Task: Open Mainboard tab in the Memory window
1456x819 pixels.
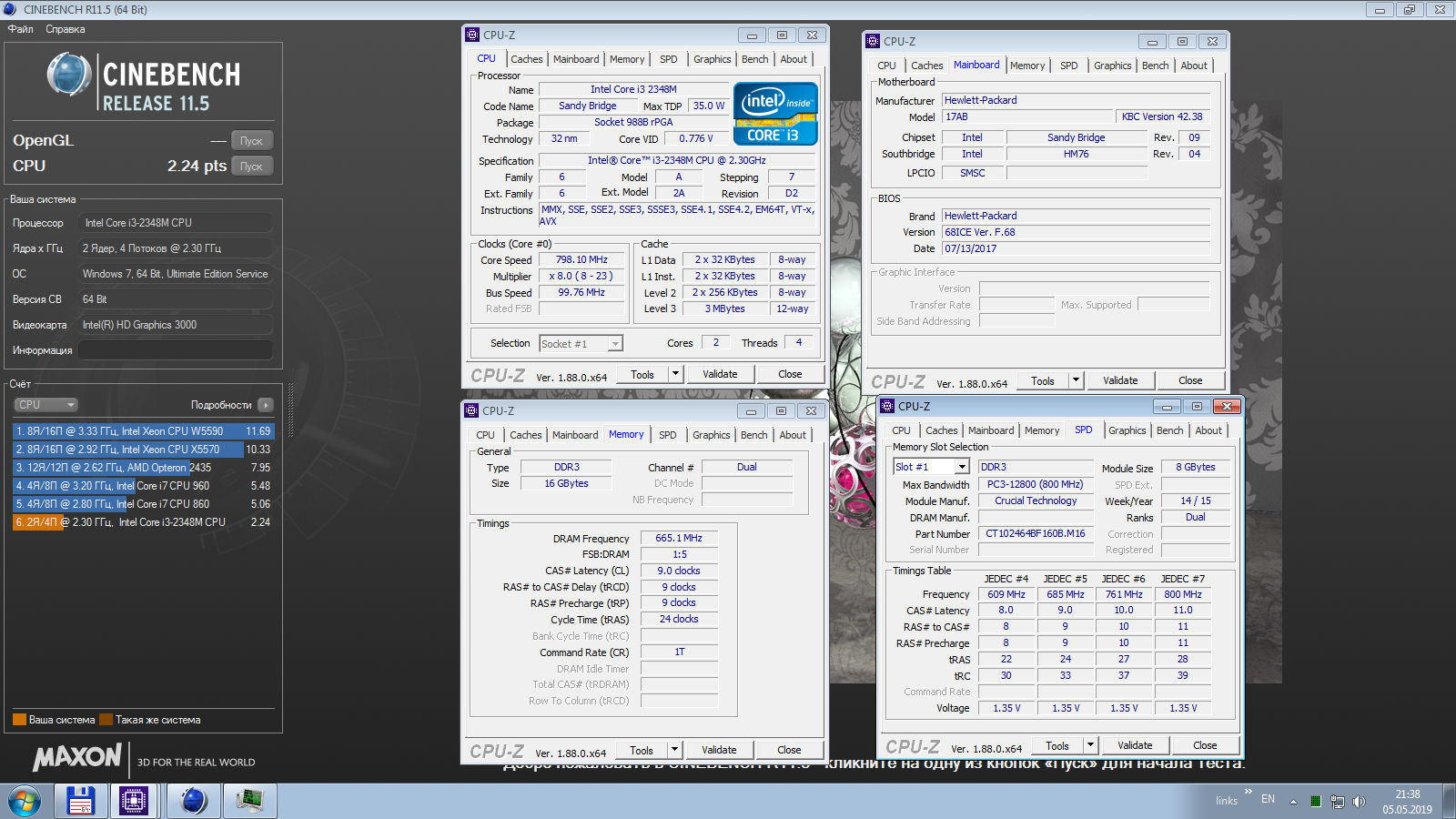Action: tap(575, 435)
